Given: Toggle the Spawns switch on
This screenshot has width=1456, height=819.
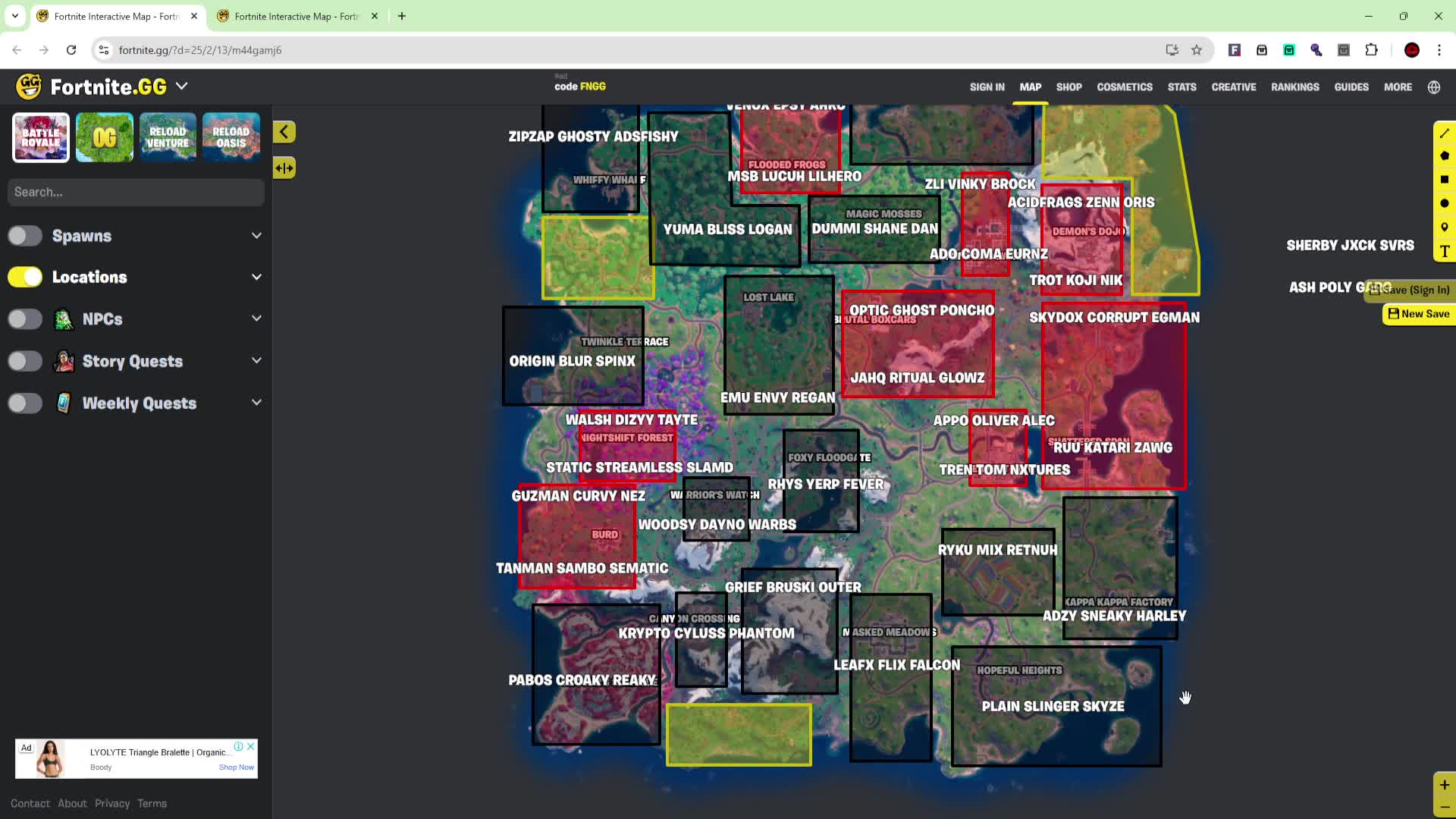Looking at the screenshot, I should click(25, 236).
